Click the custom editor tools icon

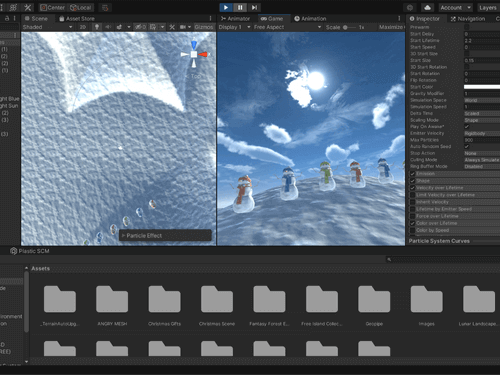click(28, 7)
